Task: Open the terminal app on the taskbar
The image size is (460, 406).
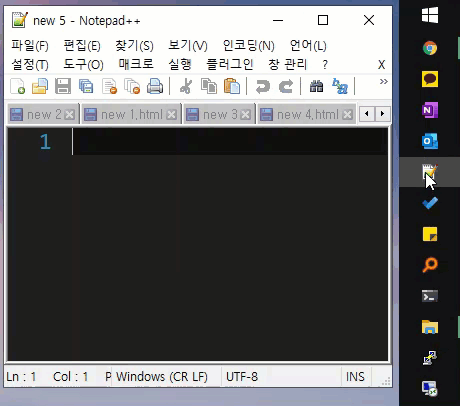Action: 430,296
